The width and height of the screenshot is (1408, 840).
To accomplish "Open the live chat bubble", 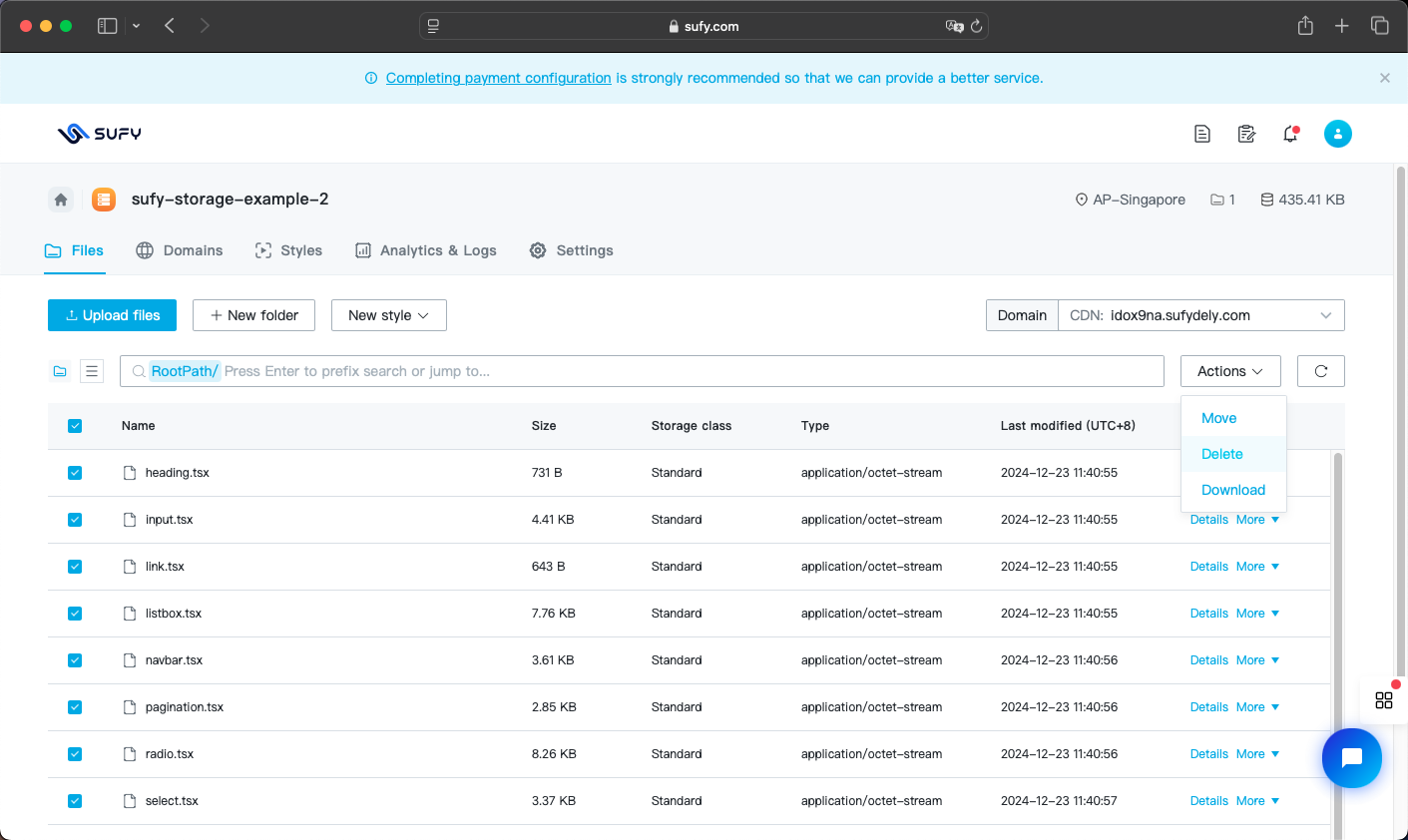I will tap(1352, 758).
